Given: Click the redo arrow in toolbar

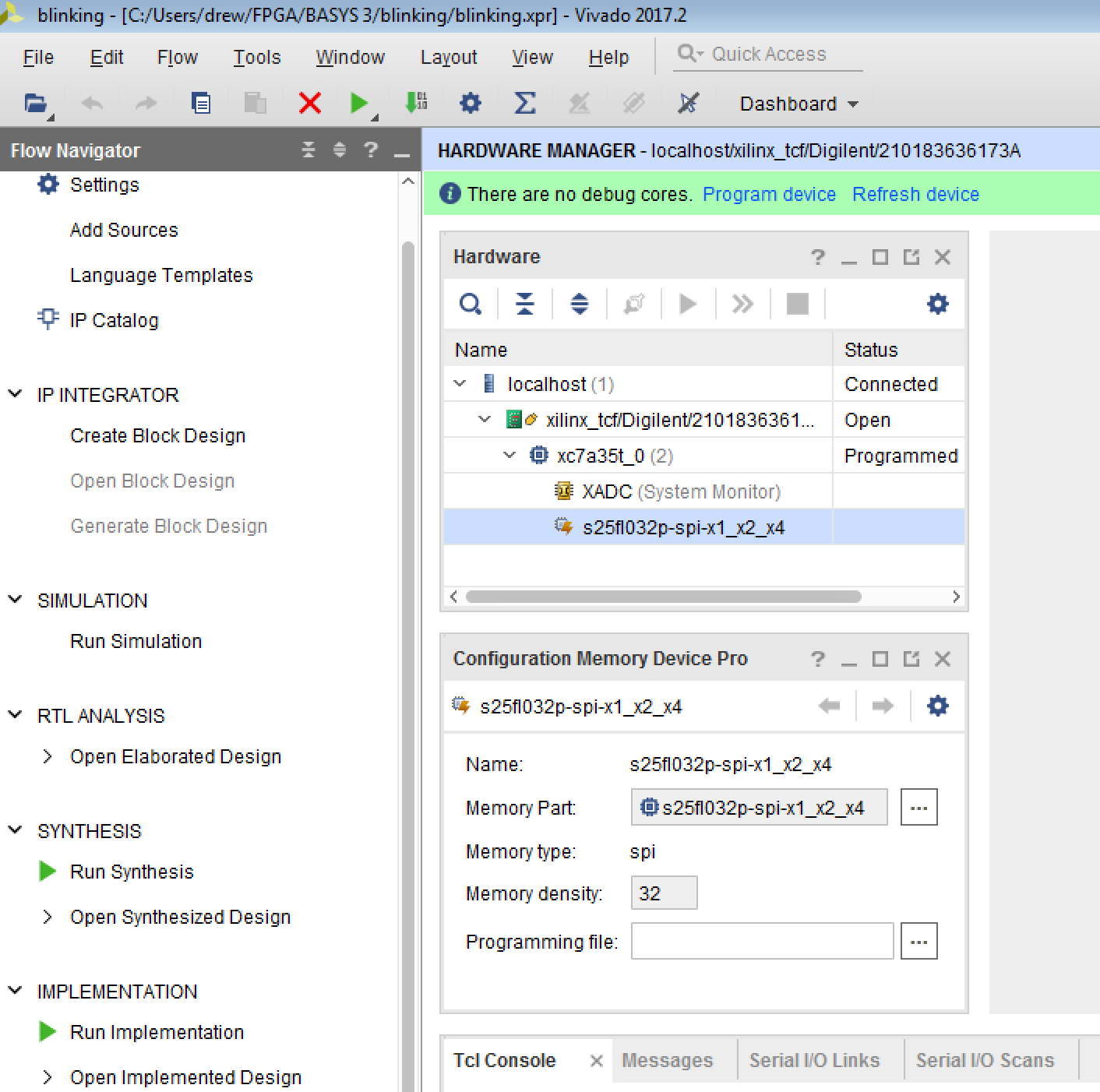Looking at the screenshot, I should [x=146, y=103].
